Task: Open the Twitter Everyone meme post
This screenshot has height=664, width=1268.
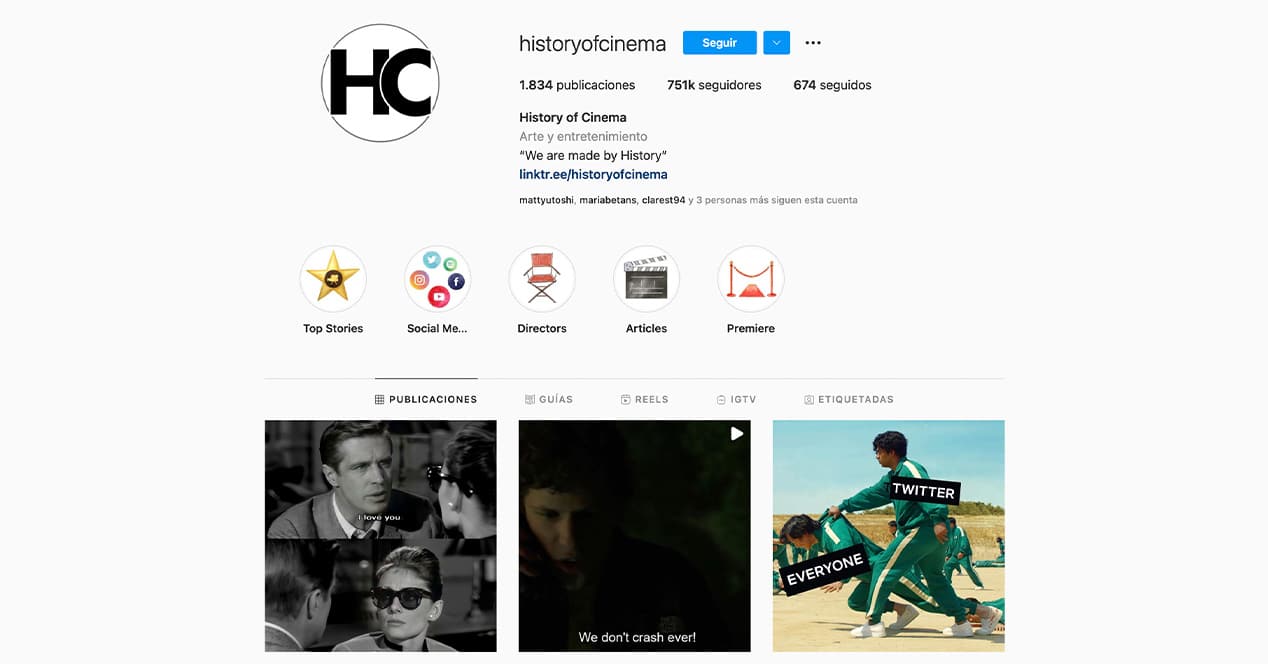Action: 888,536
